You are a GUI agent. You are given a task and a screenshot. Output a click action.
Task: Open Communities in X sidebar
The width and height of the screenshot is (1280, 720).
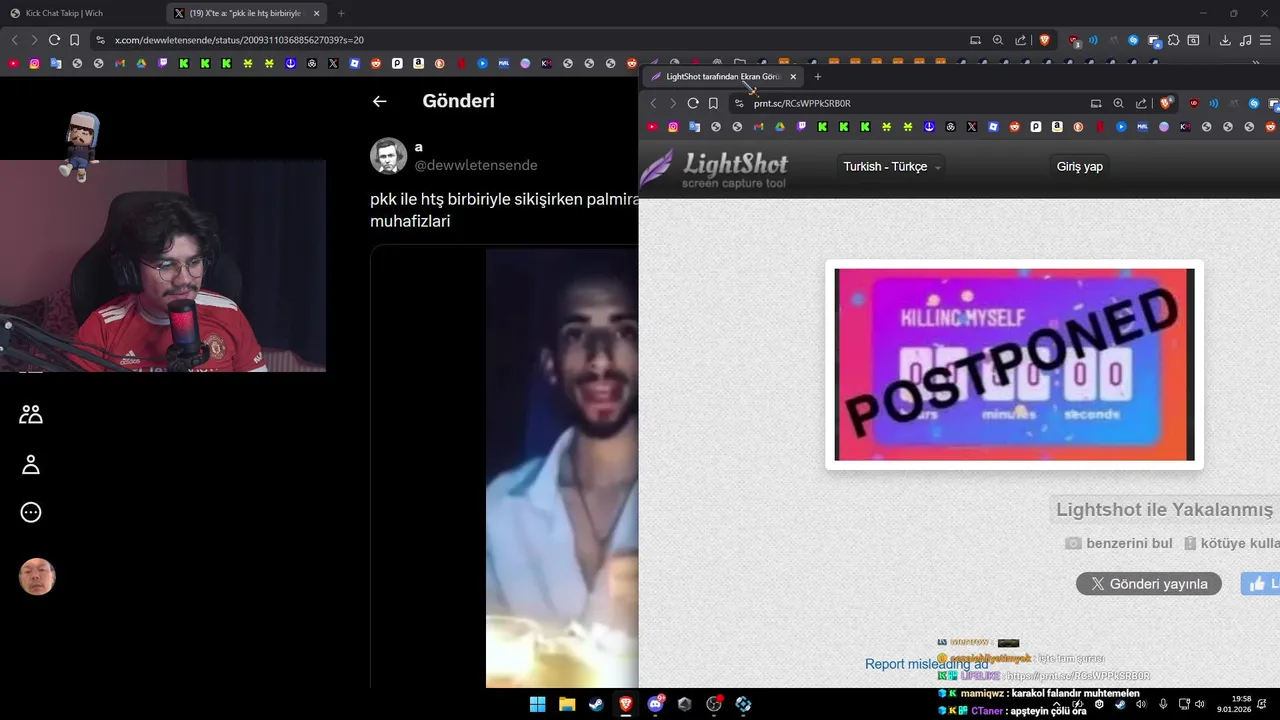coord(31,414)
